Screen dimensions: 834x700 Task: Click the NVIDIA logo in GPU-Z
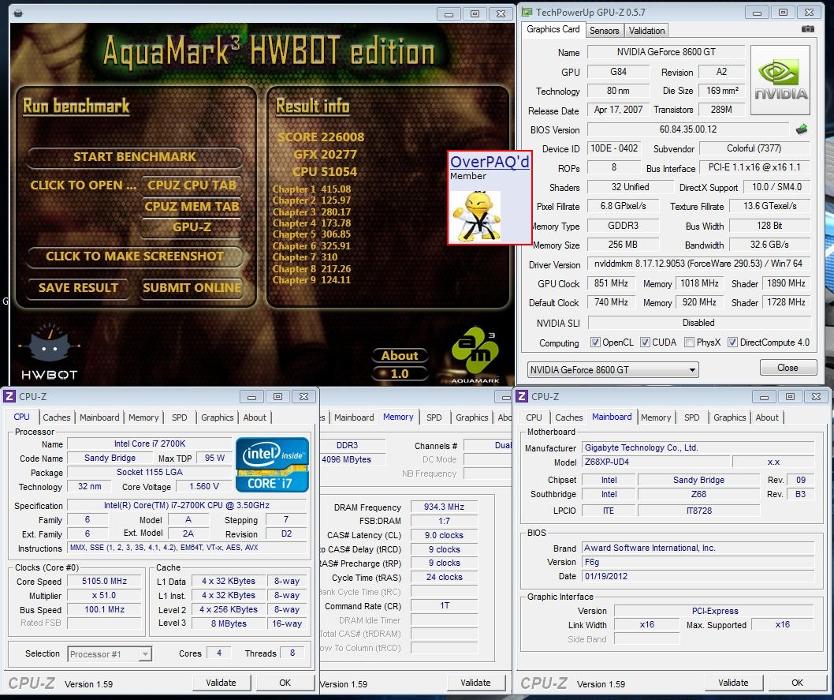(780, 80)
